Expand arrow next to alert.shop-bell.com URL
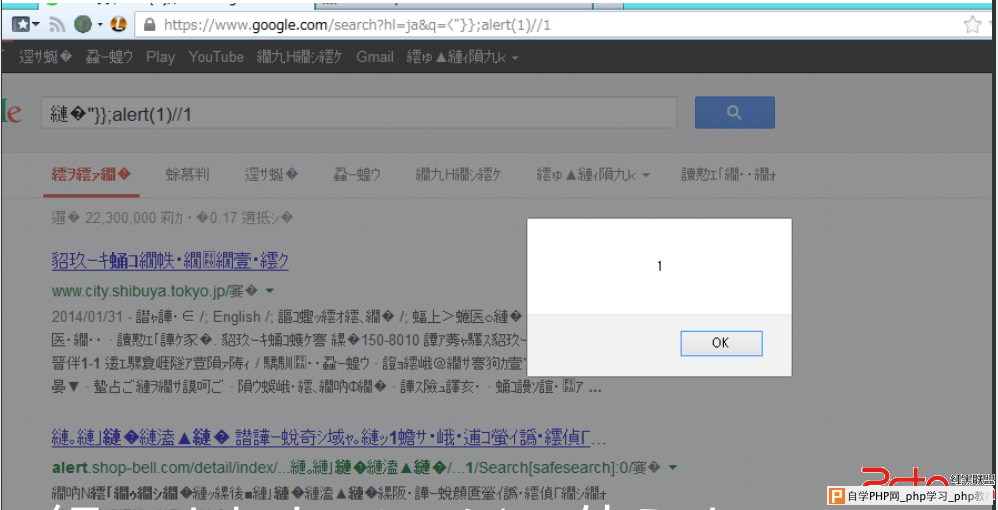 (x=672, y=468)
